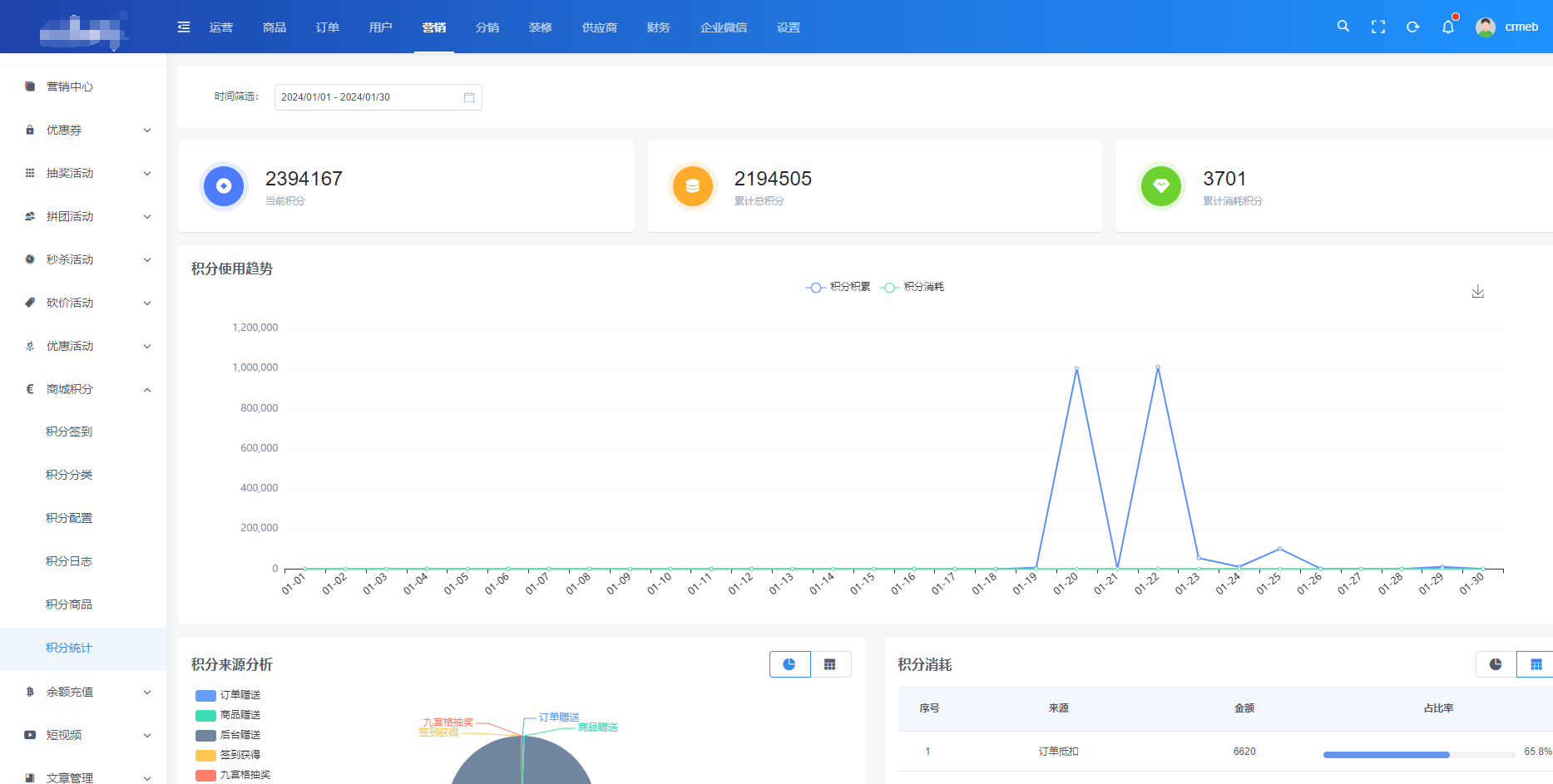Click the 01-22 peak point on chart
The image size is (1553, 784).
[1158, 367]
